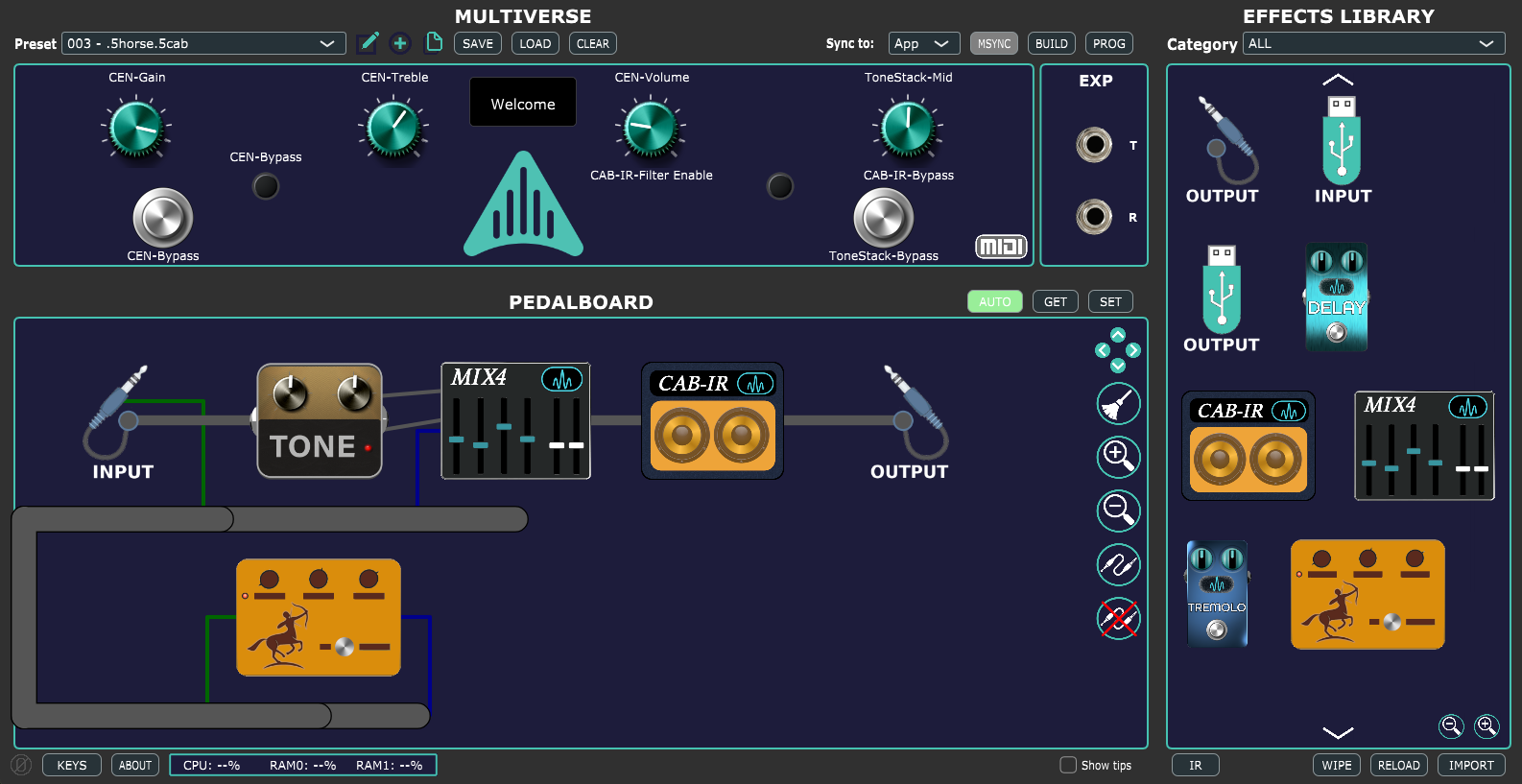Open the KEYS panel
The width and height of the screenshot is (1522, 784).
72,765
